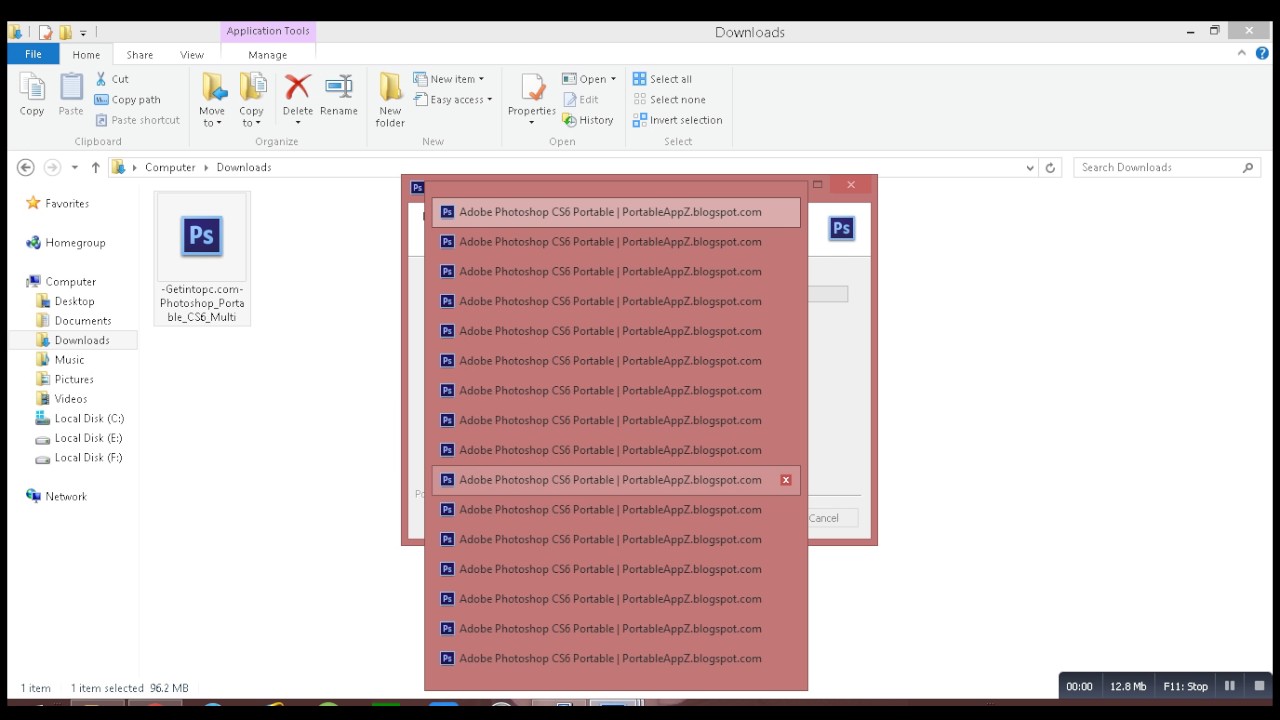Pause the screen recording
Viewport: 1280px width, 720px height.
[x=1230, y=686]
